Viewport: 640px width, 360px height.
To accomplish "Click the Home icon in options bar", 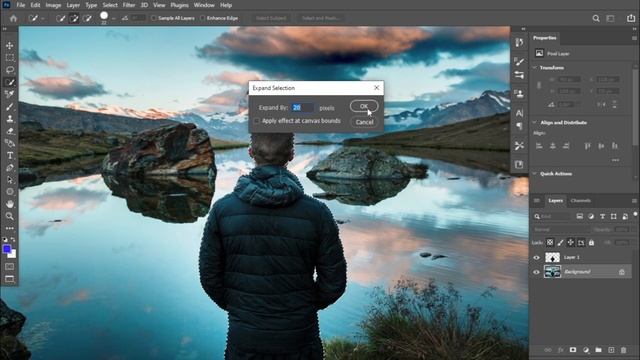I will 13,18.
